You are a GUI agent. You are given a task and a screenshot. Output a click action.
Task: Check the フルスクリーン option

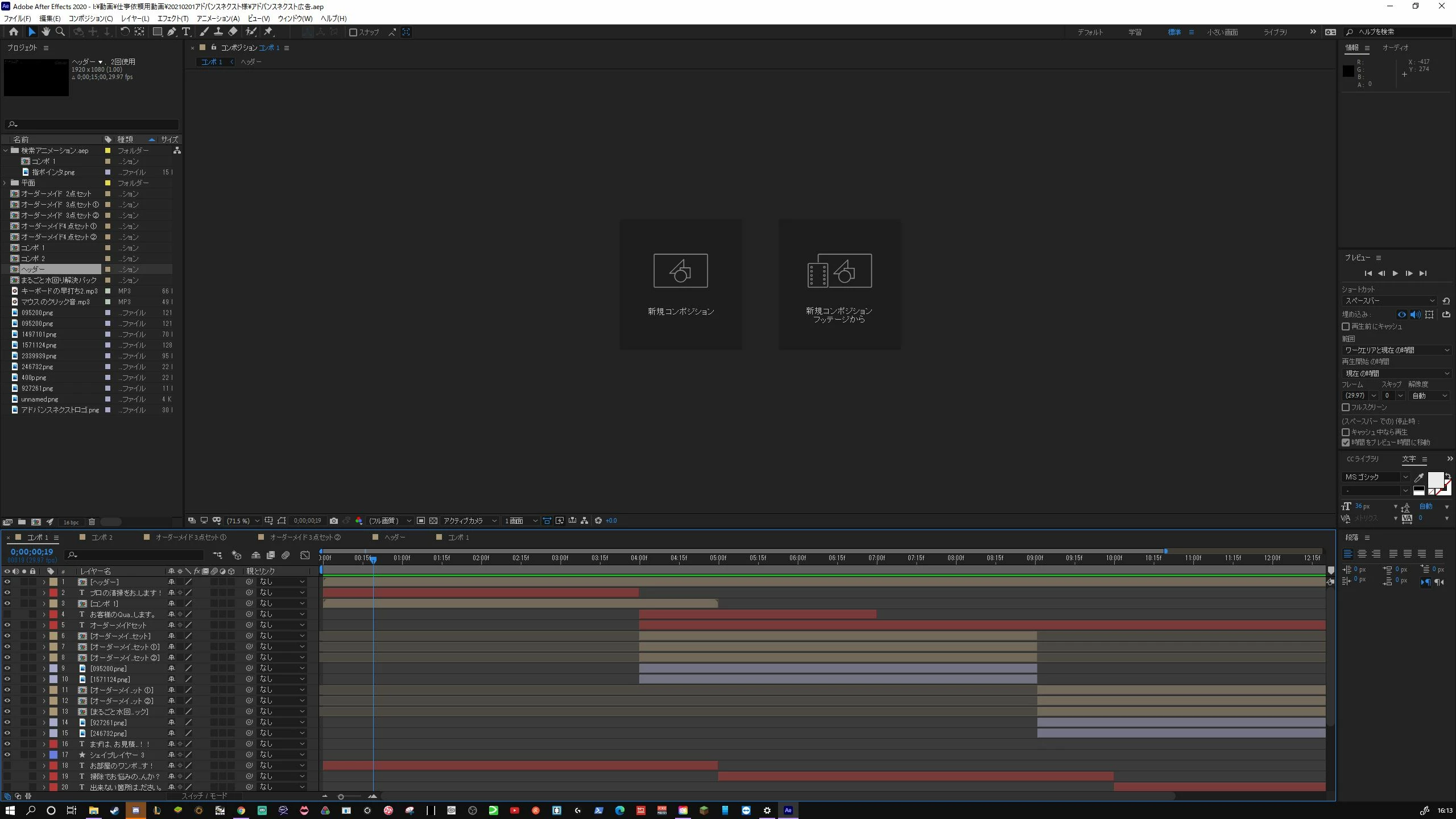[x=1346, y=407]
